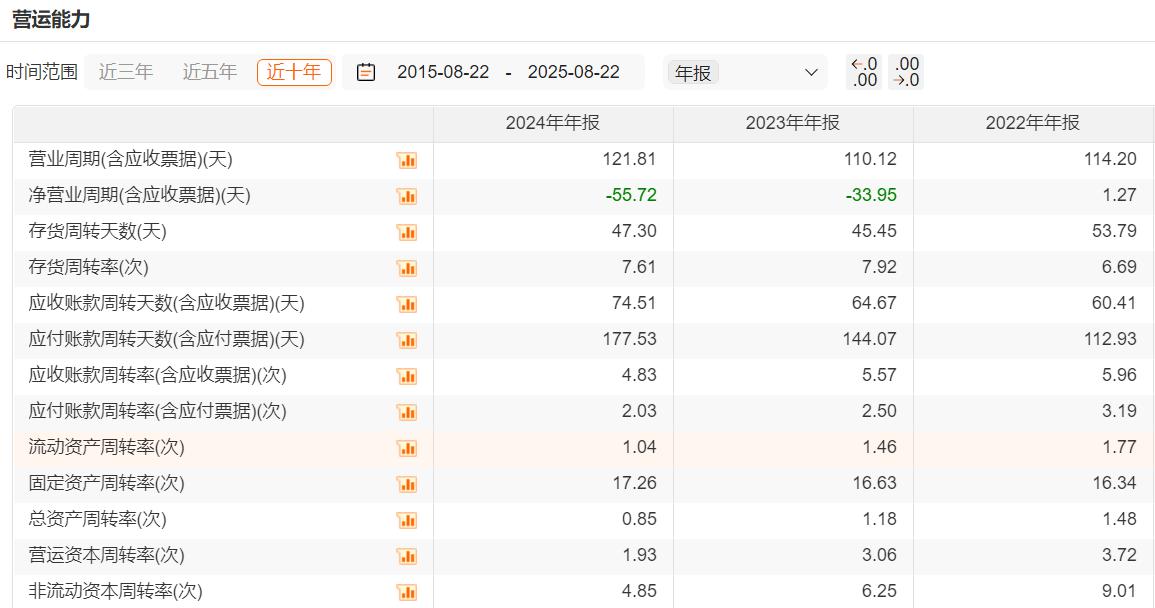The image size is (1155, 608).
Task: Select 非流动资本周转率(次) row label
Action: [x=115, y=591]
